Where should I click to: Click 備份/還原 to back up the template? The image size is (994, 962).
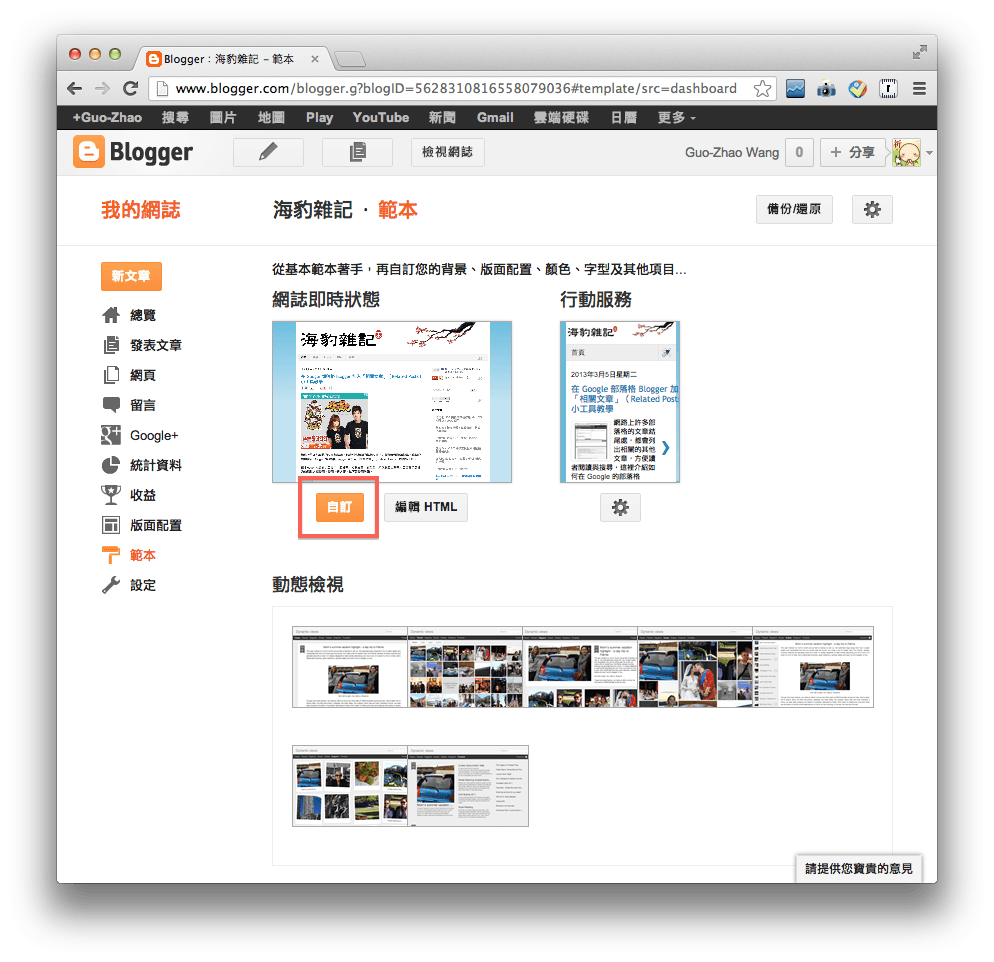(793, 209)
